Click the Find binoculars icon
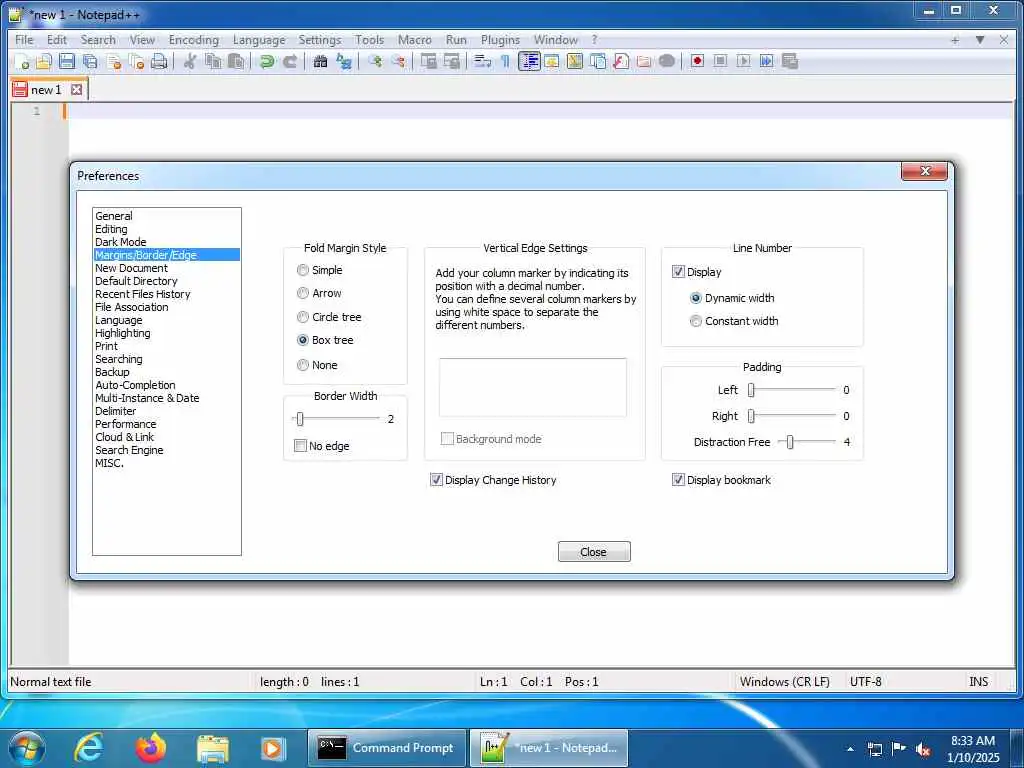The height and width of the screenshot is (768, 1024). coord(320,61)
